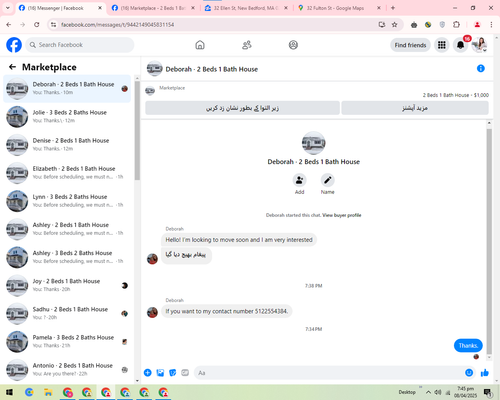
Task: Open the Denise - 2 Beds 1 Bath House chat
Action: [x=67, y=144]
